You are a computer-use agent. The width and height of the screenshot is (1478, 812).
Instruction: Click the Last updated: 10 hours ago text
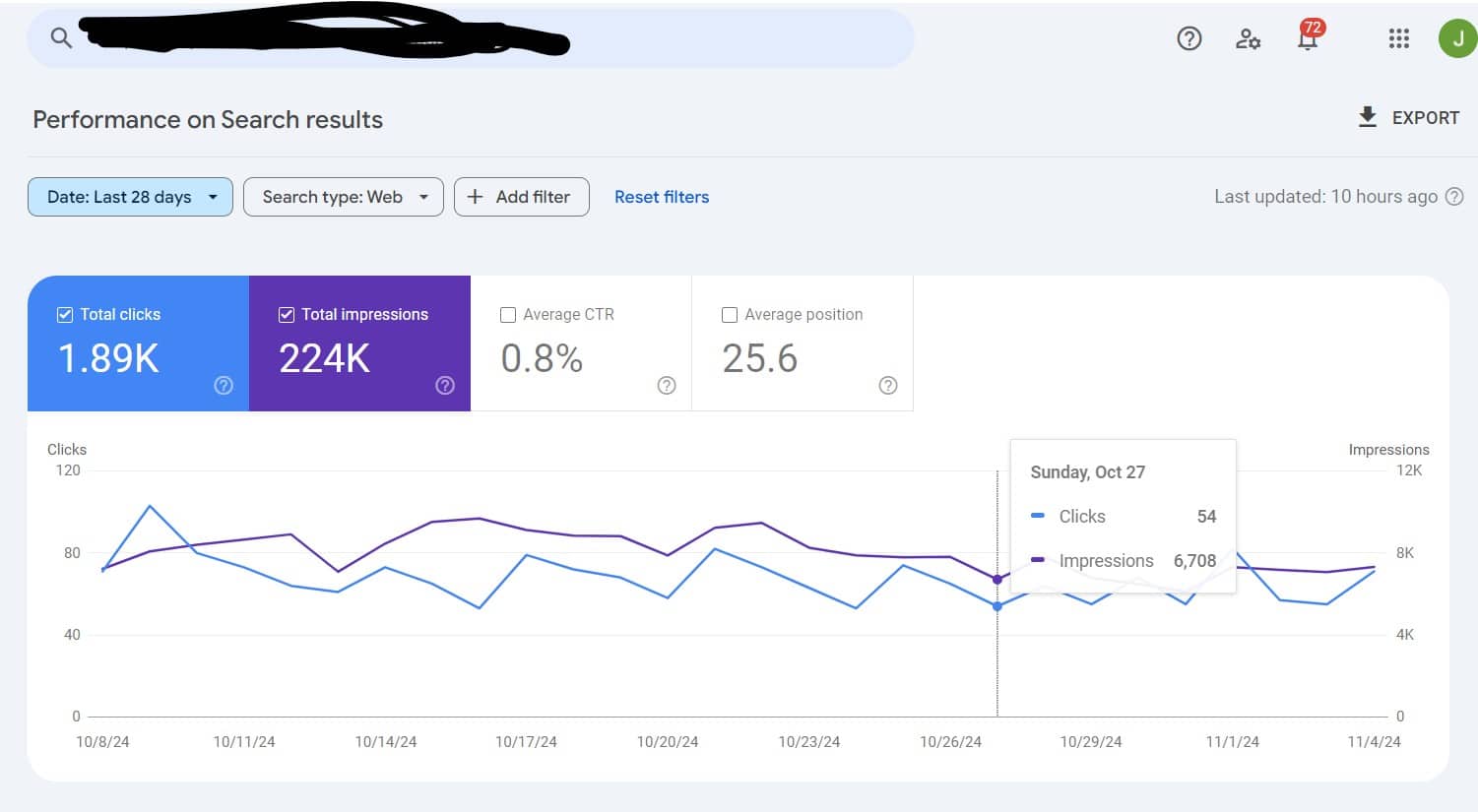1325,197
